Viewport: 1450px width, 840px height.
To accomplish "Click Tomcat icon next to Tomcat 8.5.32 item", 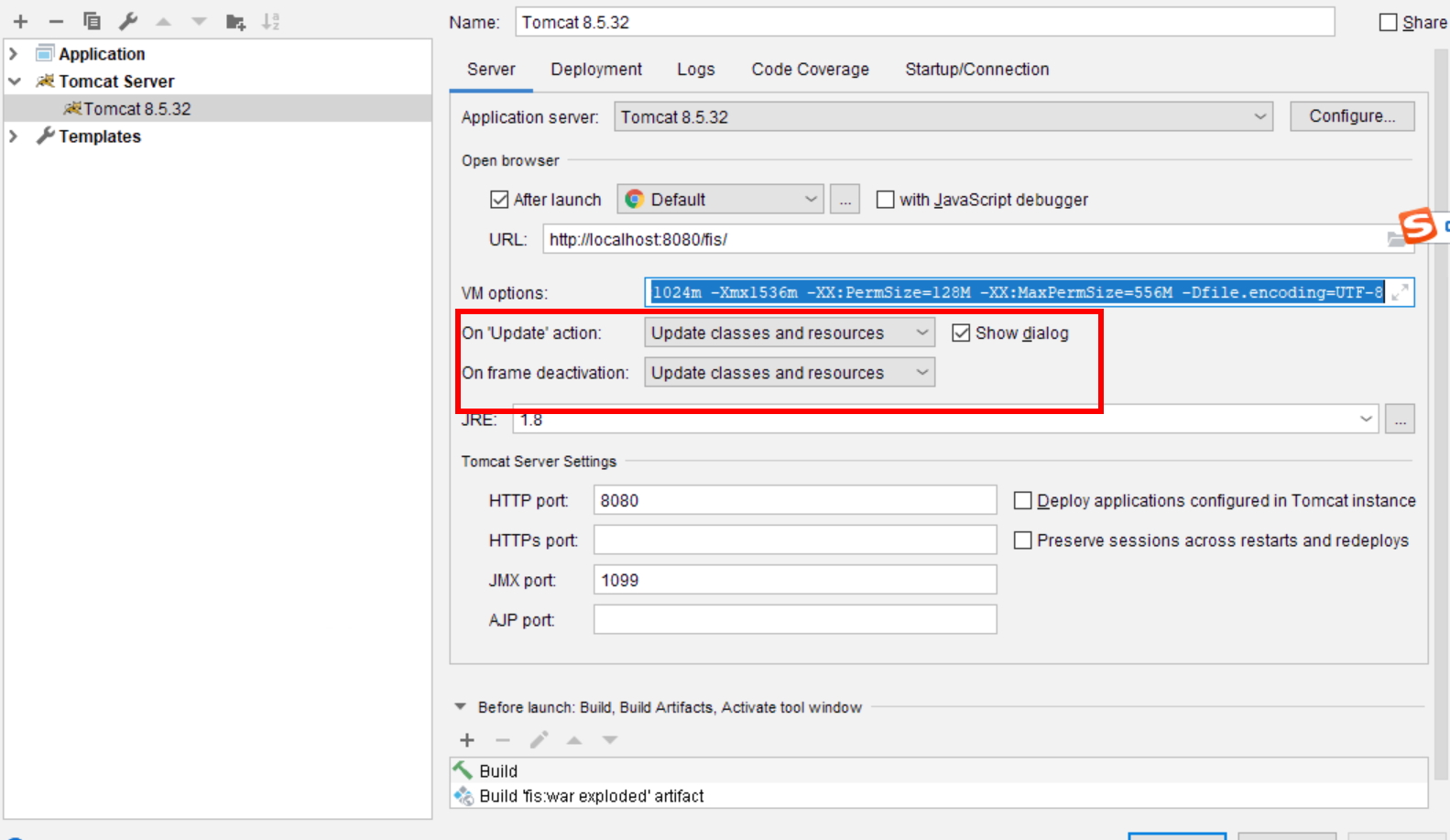I will tap(72, 109).
